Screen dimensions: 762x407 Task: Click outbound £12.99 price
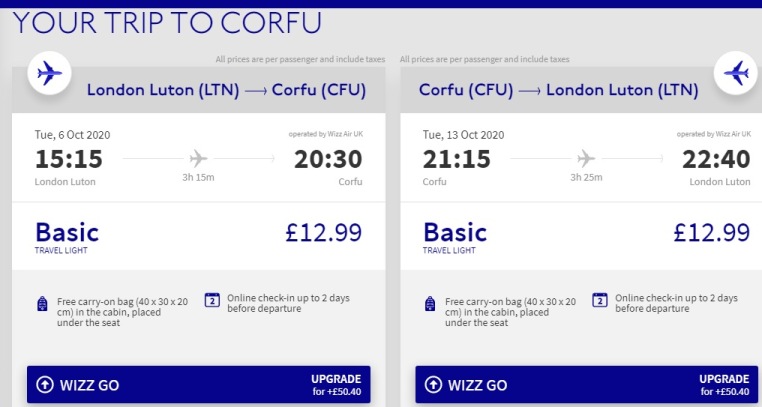coord(324,233)
